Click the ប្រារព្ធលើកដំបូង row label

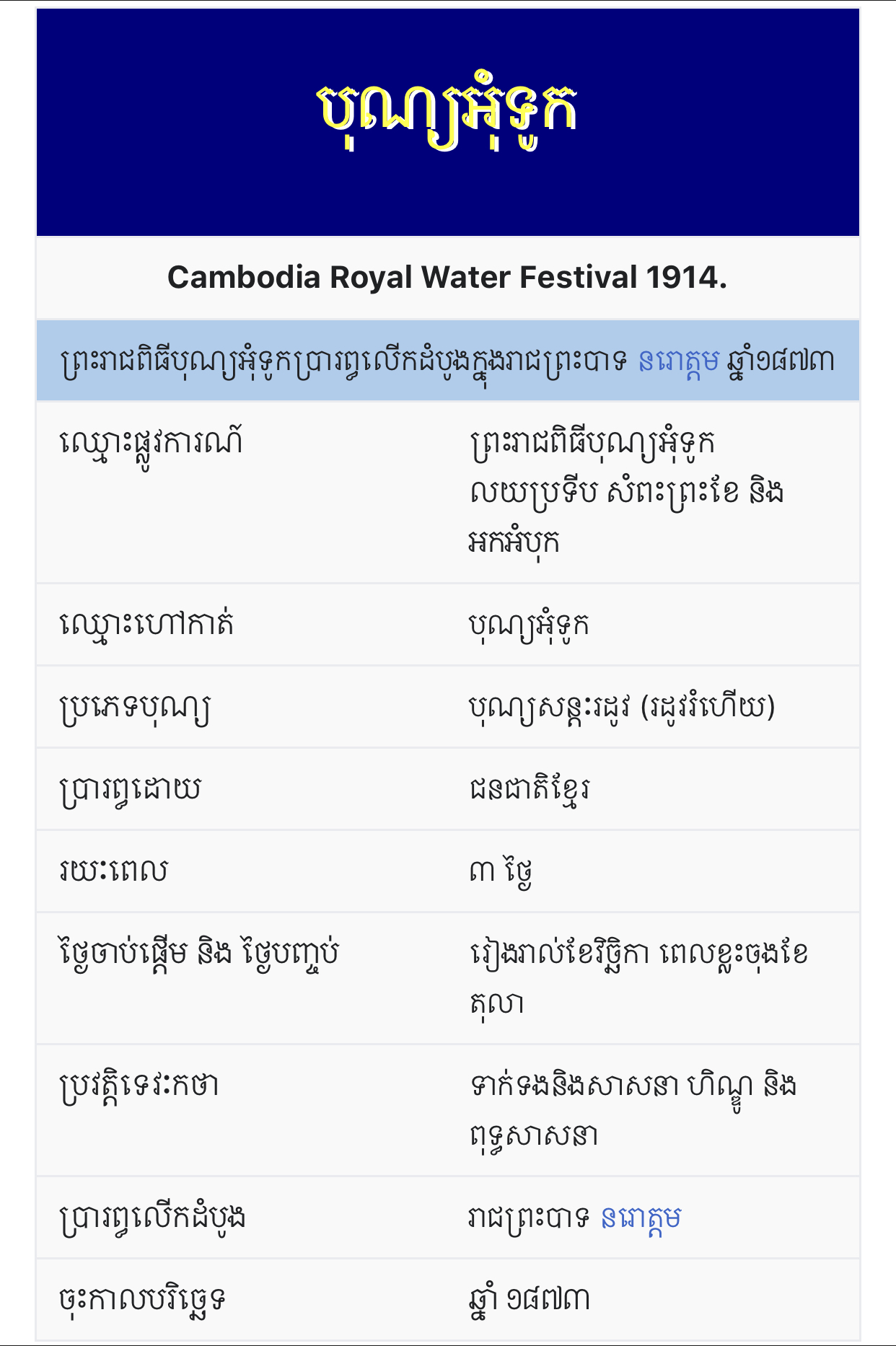[152, 1218]
